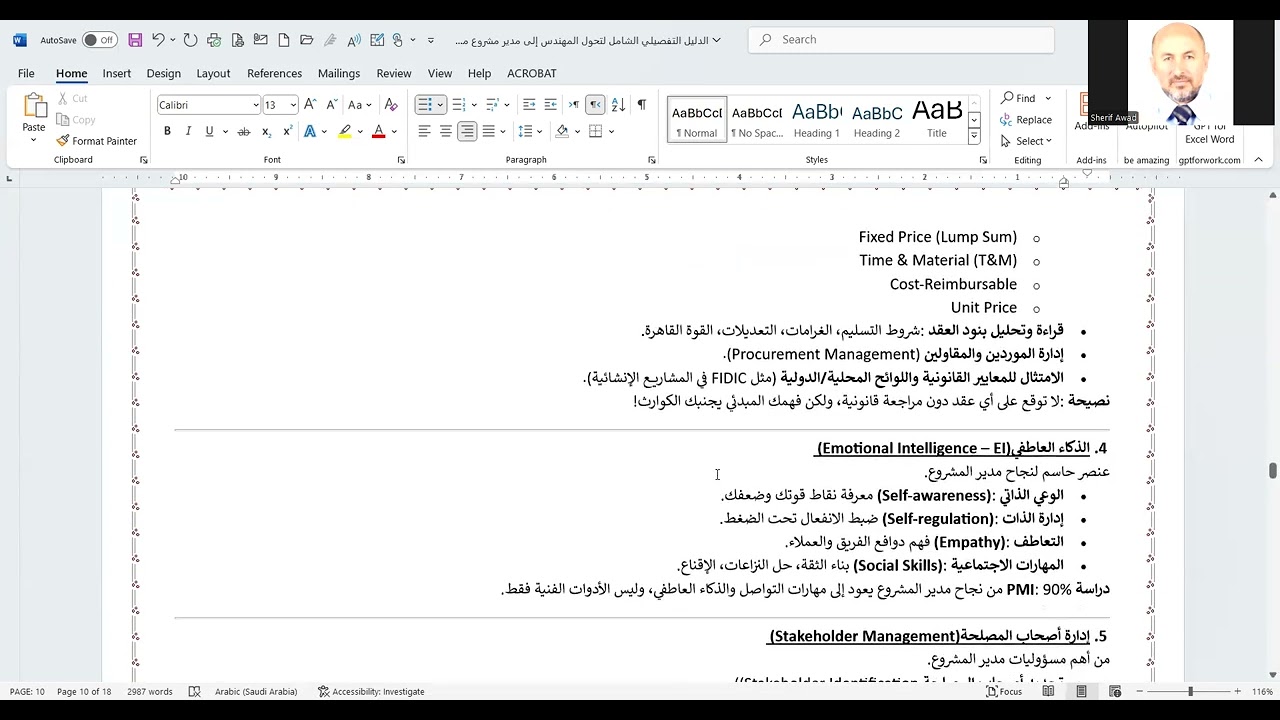The width and height of the screenshot is (1280, 720).
Task: Open Font dialog launcher
Action: [x=401, y=160]
